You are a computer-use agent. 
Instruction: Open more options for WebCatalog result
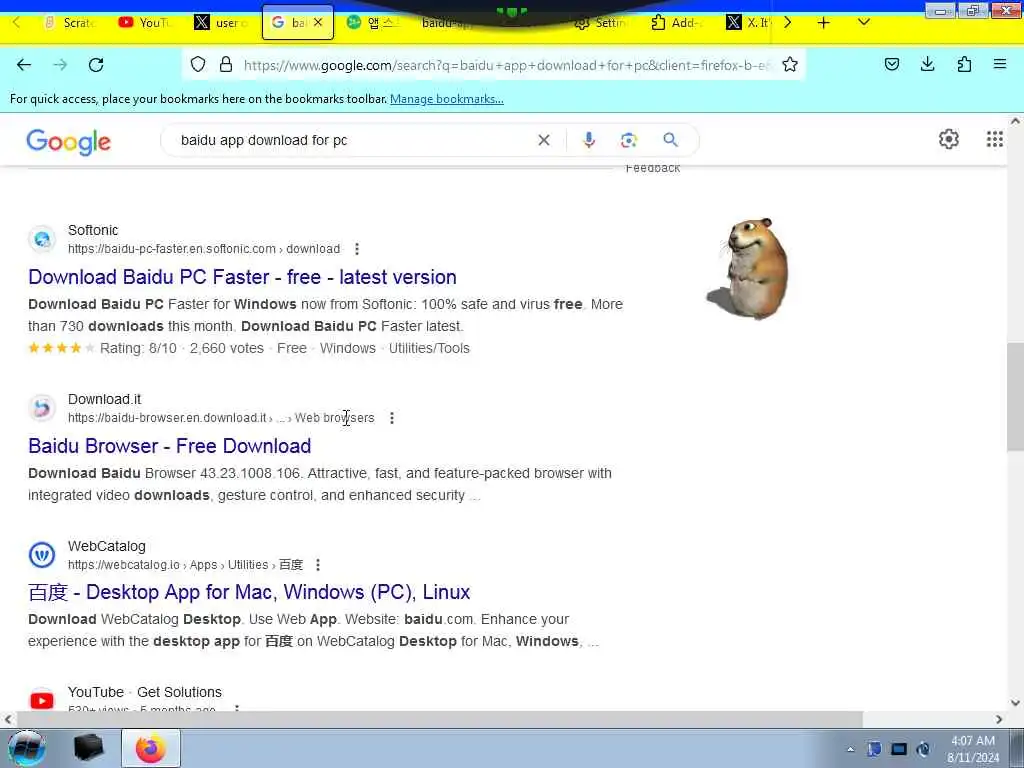click(318, 565)
